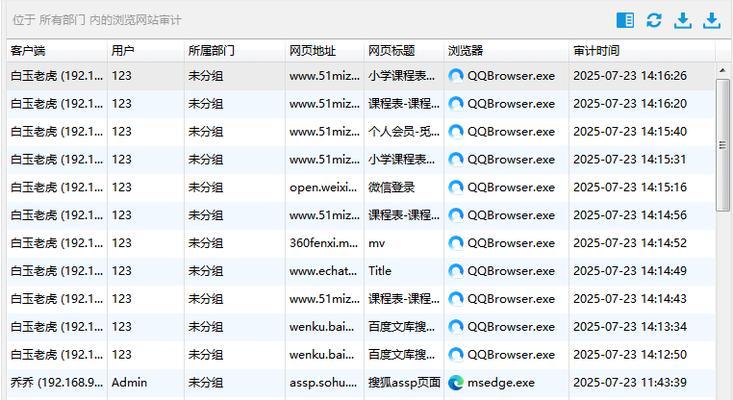Click 未分组 cell in 14:15:16 row
The image size is (733, 400).
pyautogui.click(x=206, y=187)
